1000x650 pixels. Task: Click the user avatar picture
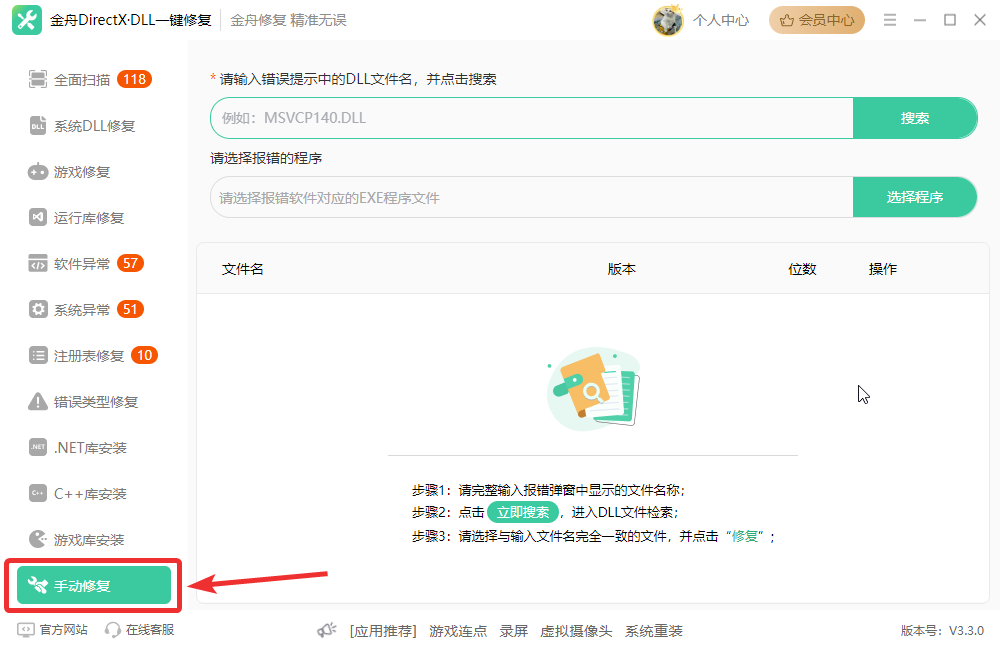668,20
